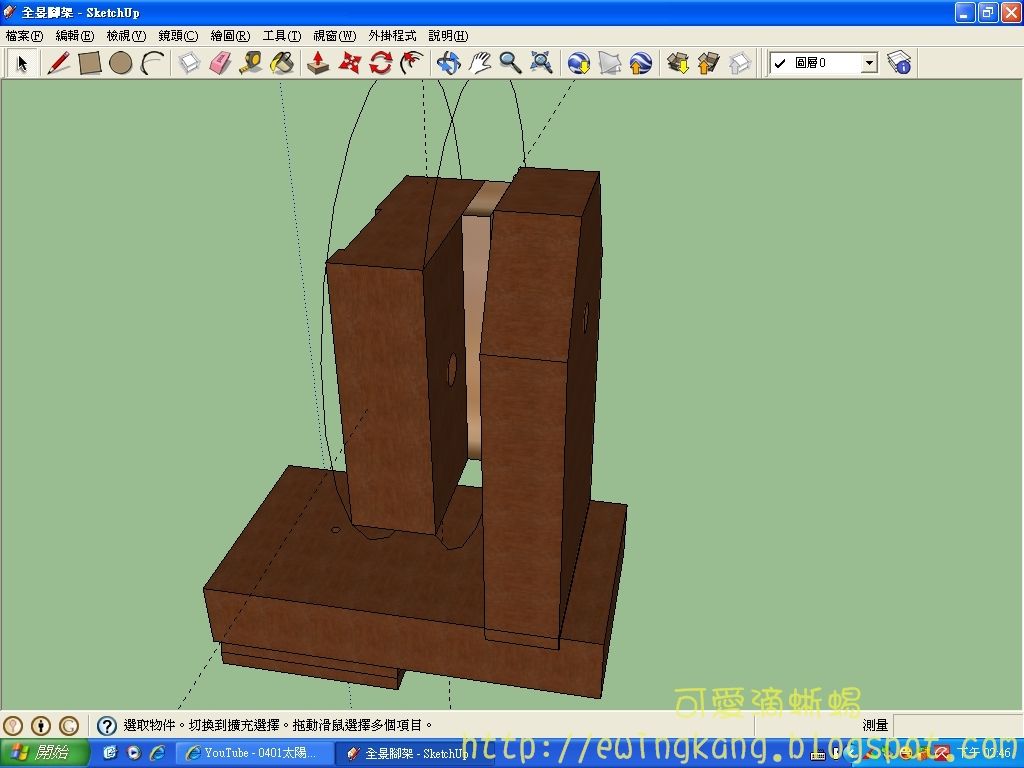
Task: Click the geo-location status bar icon
Action: (13, 726)
